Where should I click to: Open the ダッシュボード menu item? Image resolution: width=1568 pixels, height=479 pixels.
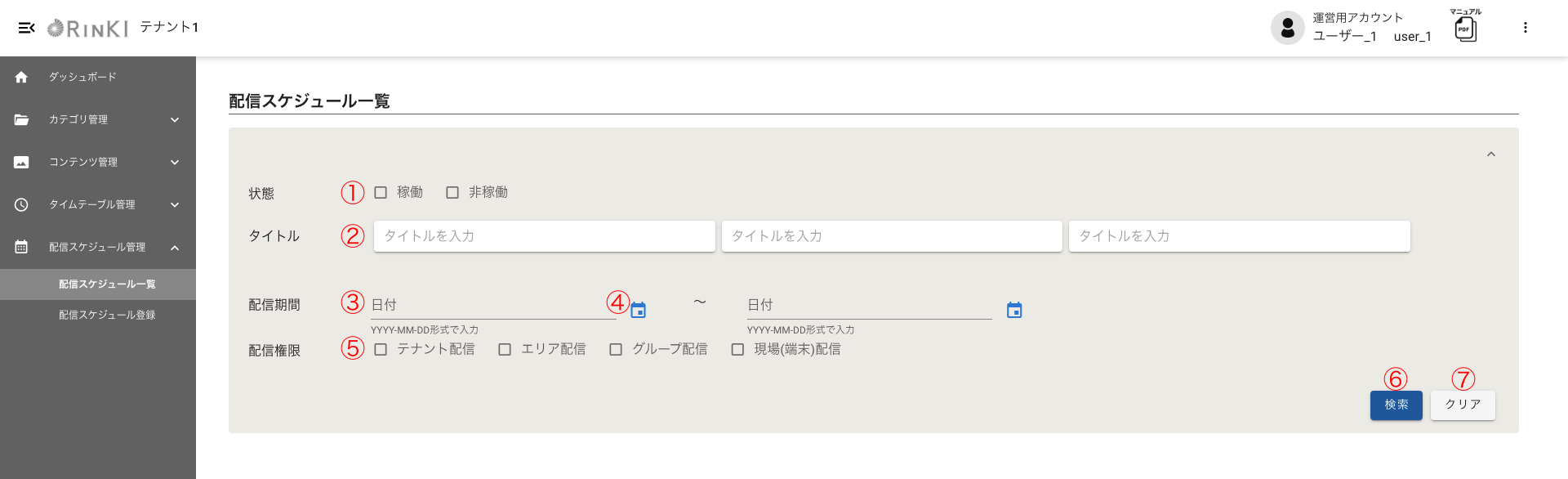click(x=82, y=77)
